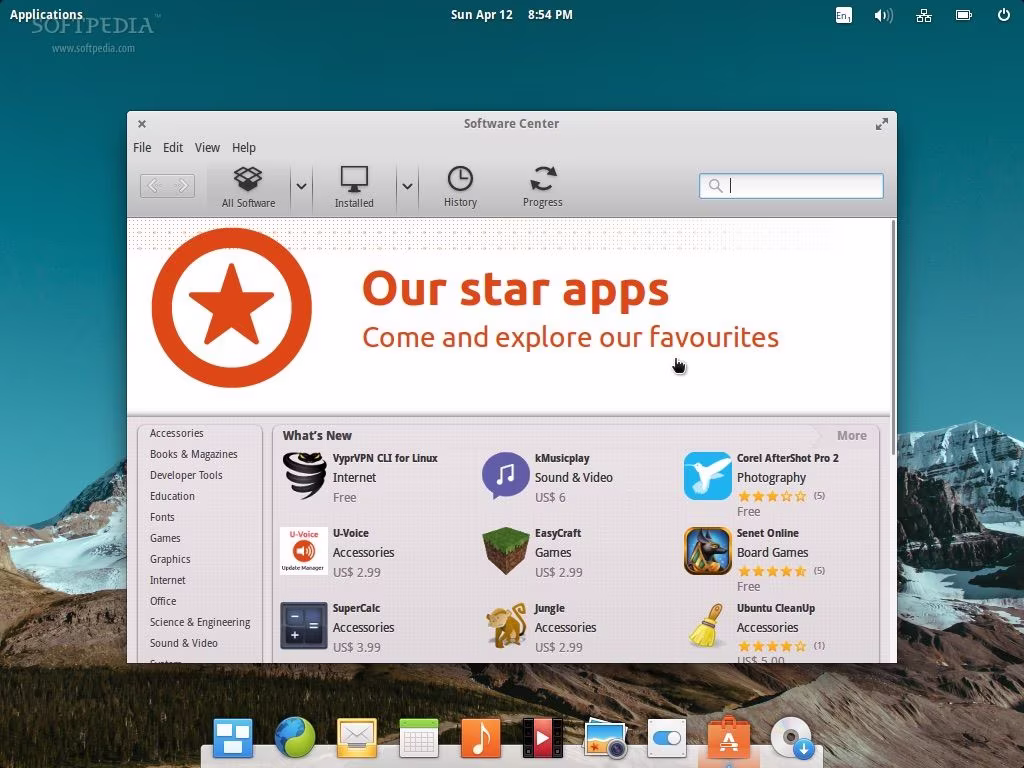Open the kMusicplay app icon
Image resolution: width=1024 pixels, height=768 pixels.
click(x=505, y=475)
